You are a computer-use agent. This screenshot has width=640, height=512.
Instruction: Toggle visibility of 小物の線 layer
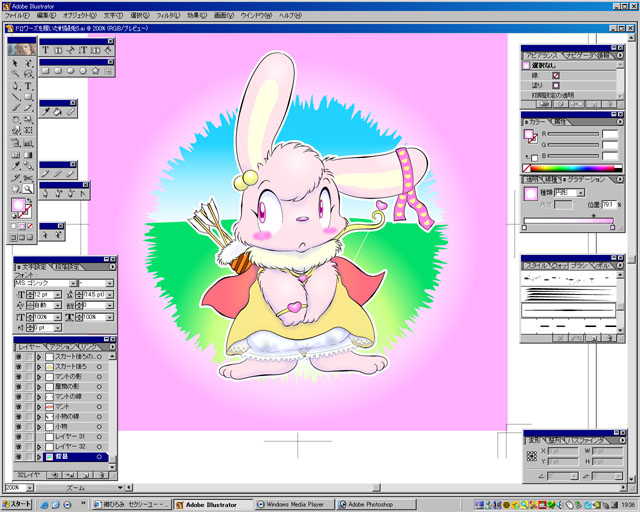pyautogui.click(x=18, y=416)
